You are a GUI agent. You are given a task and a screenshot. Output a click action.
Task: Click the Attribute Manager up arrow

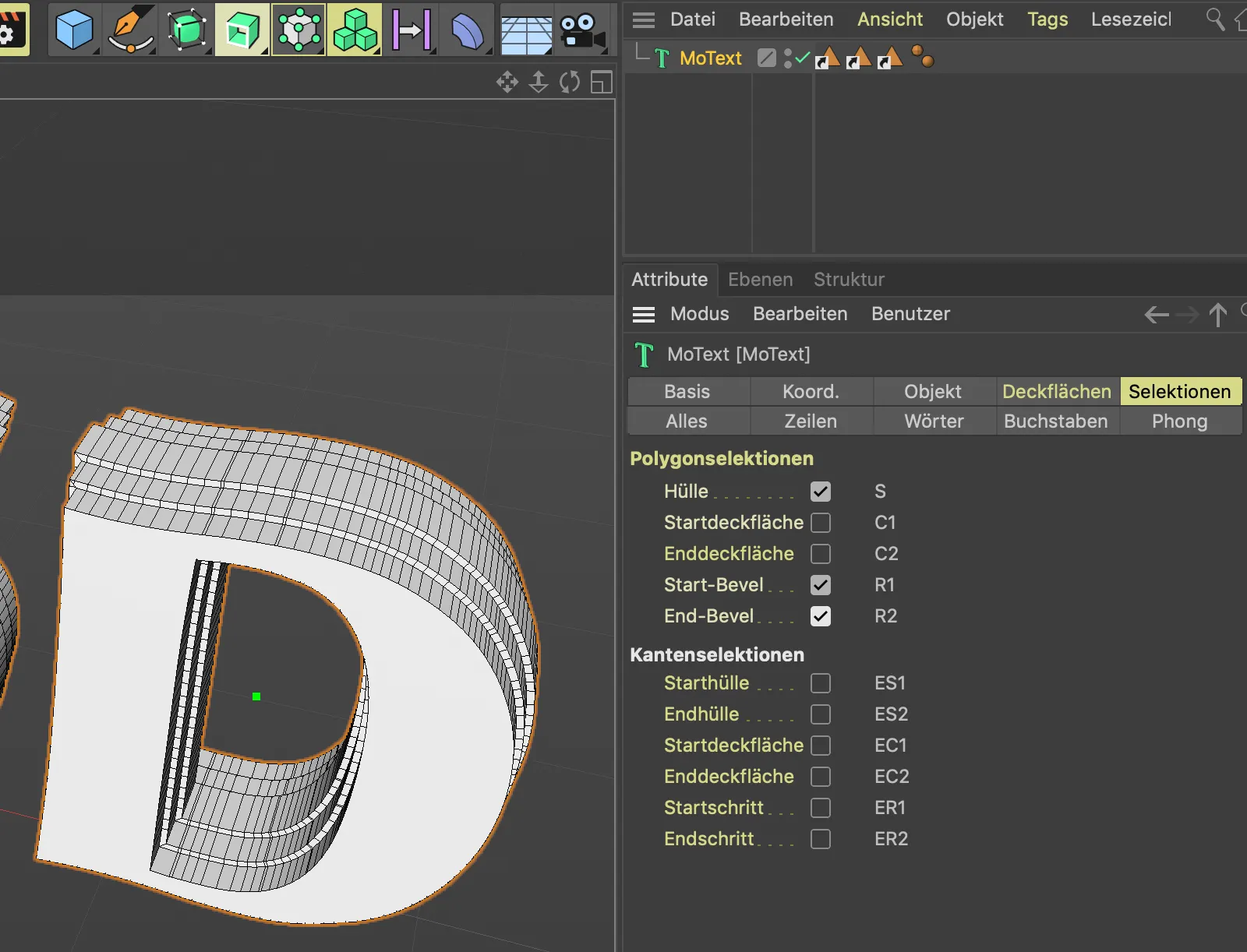point(1218,315)
